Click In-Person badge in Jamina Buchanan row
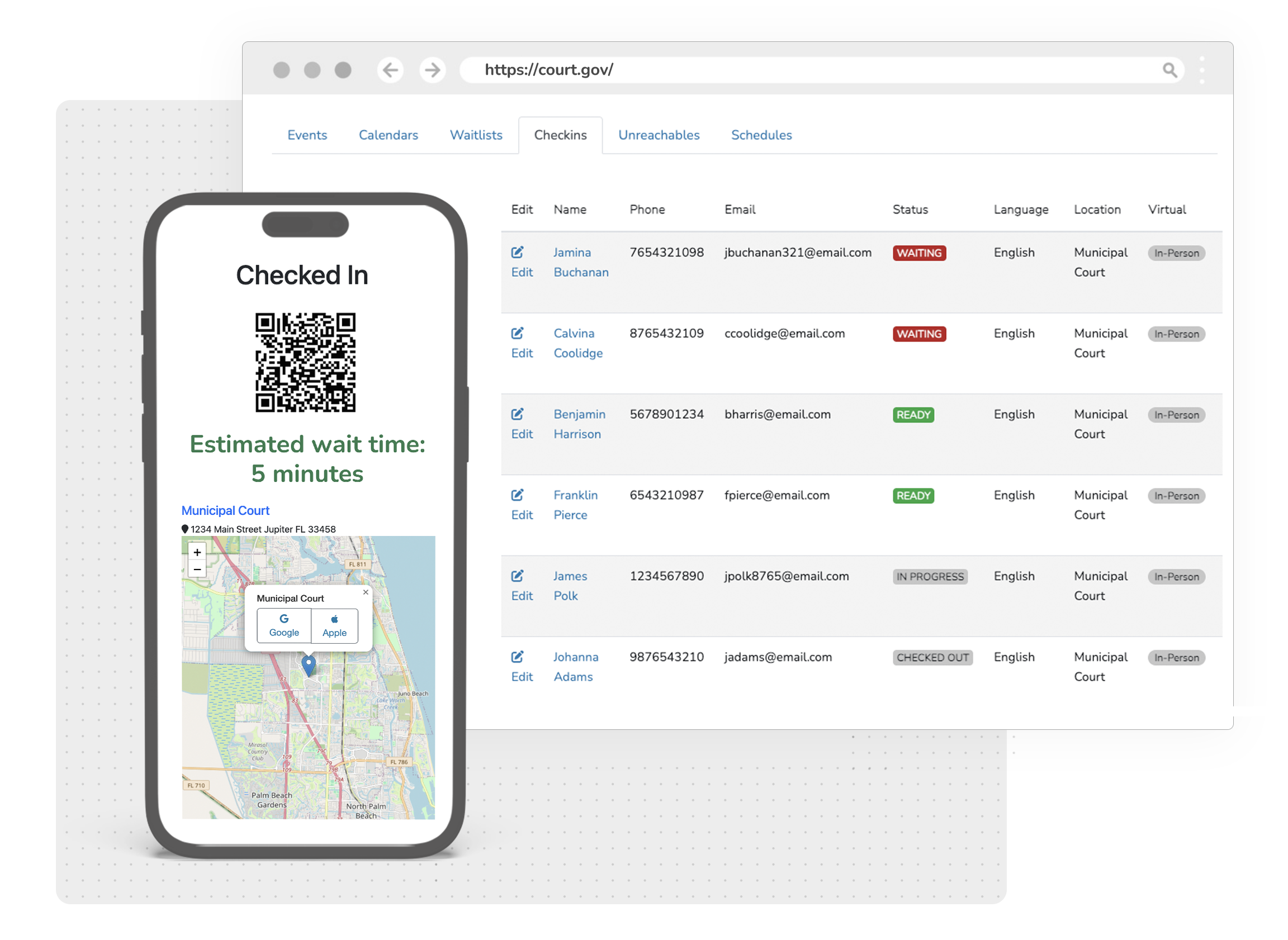 pyautogui.click(x=1175, y=253)
